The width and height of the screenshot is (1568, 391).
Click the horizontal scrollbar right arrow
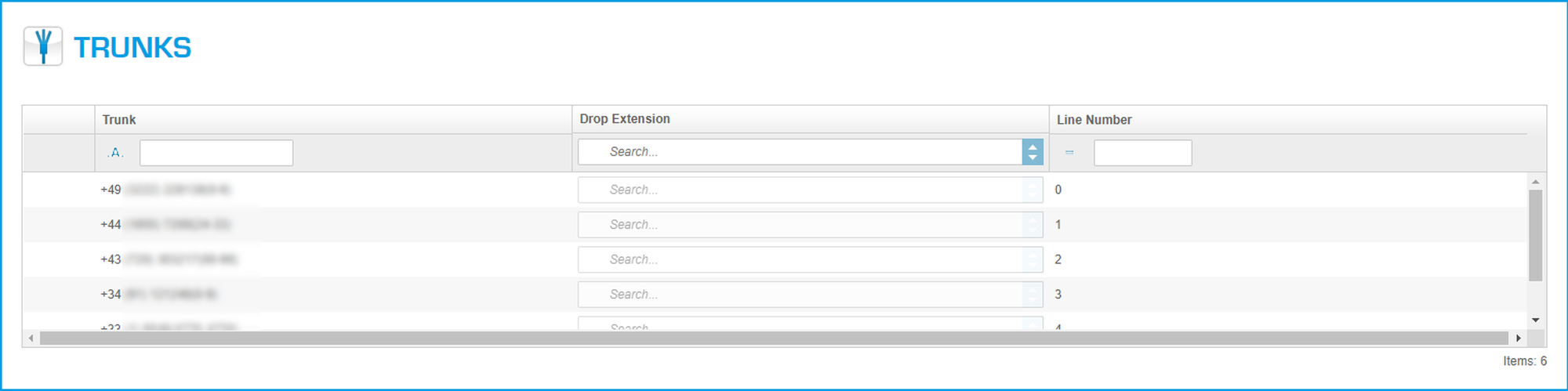(x=1519, y=339)
